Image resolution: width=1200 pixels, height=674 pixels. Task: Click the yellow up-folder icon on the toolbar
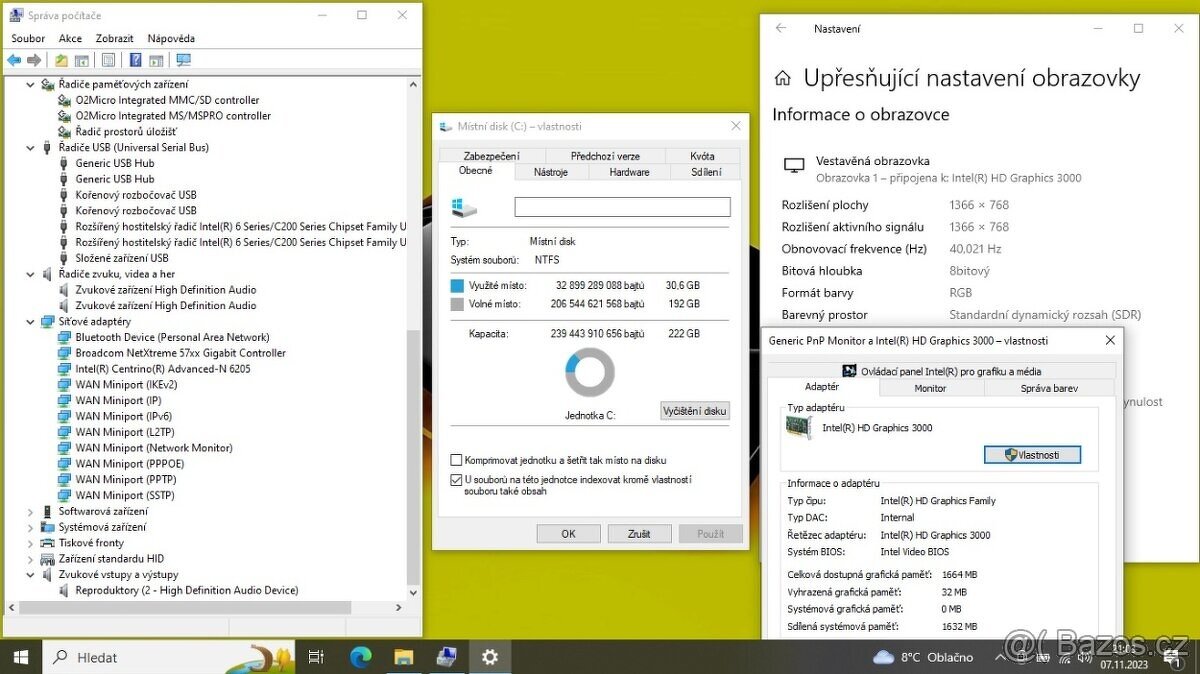(x=60, y=60)
